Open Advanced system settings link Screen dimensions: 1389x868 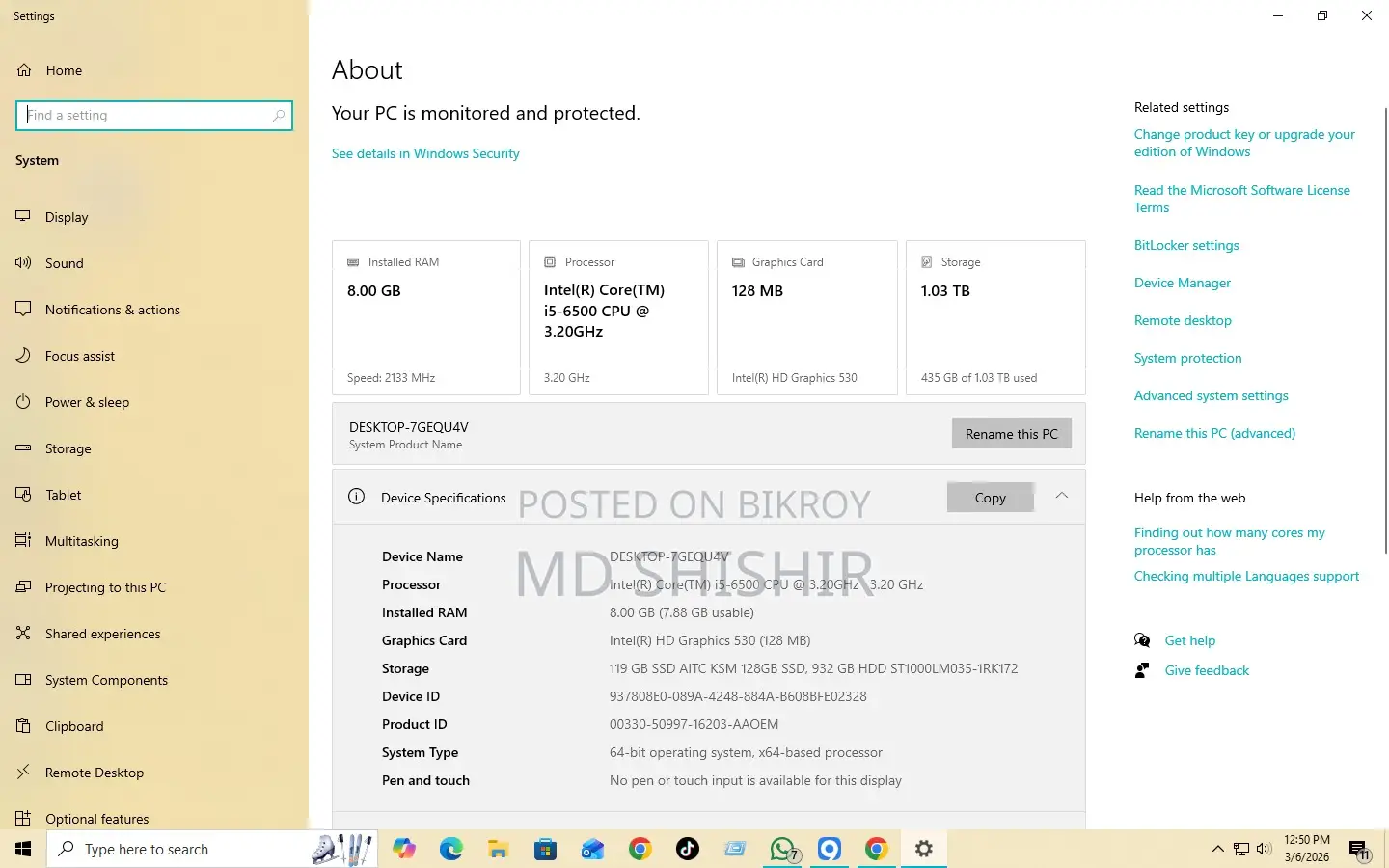pyautogui.click(x=1211, y=395)
